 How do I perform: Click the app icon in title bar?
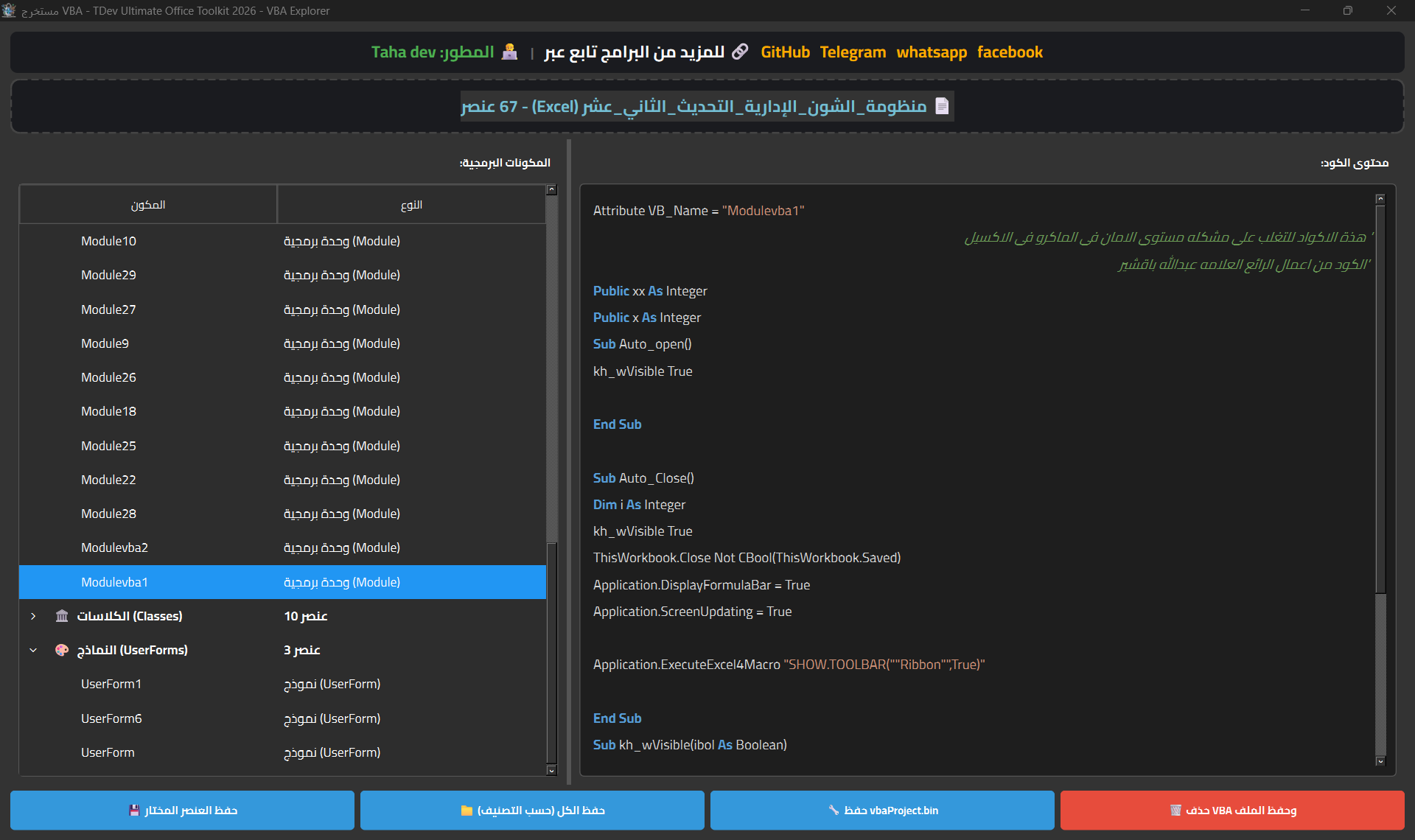point(9,10)
